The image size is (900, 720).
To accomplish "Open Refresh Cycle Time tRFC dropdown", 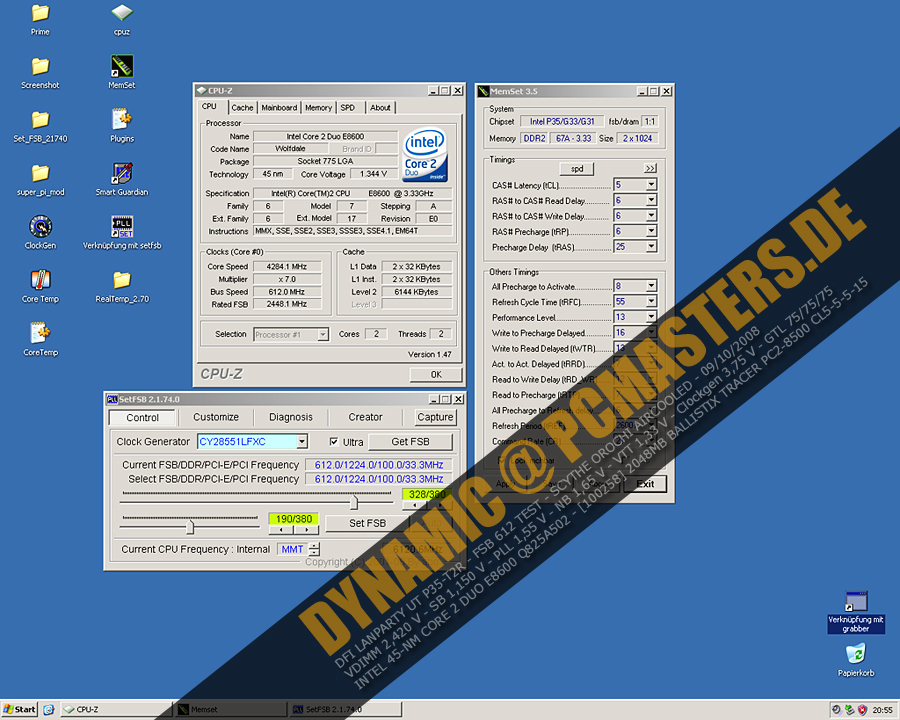I will point(651,301).
